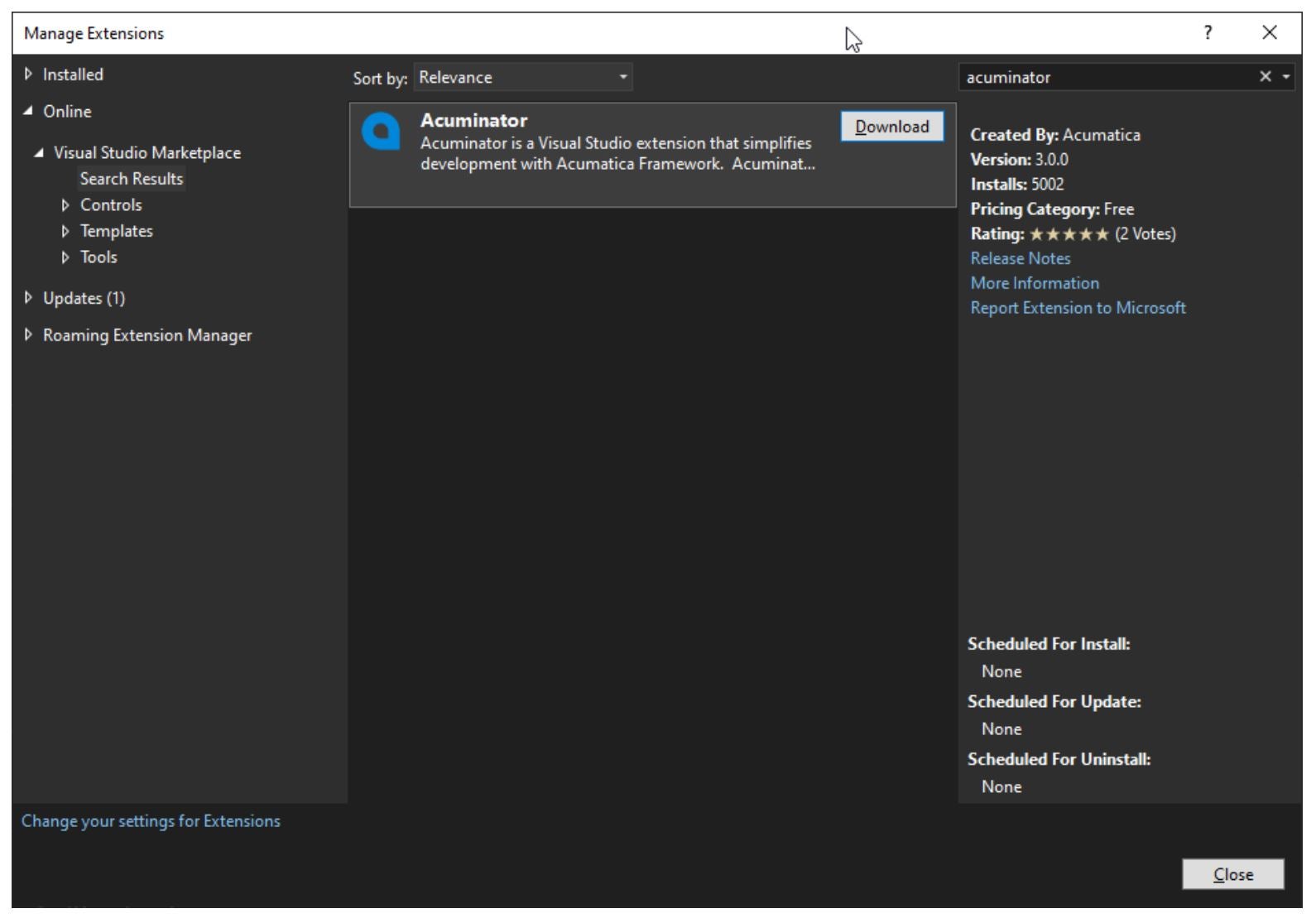Close the Manage Extensions dialog via Close button

click(x=1233, y=874)
